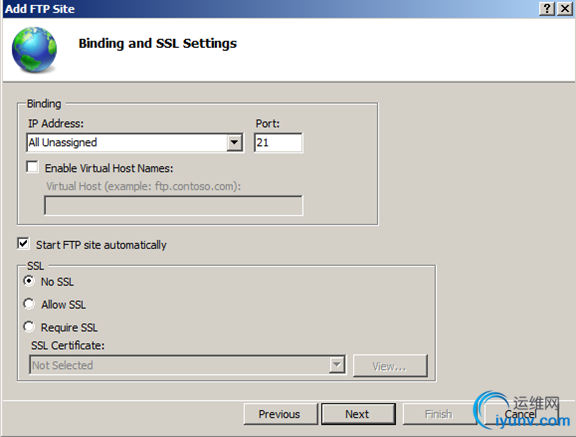Click the Virtual Host example label
Image resolution: width=576 pixels, height=437 pixels.
point(143,186)
